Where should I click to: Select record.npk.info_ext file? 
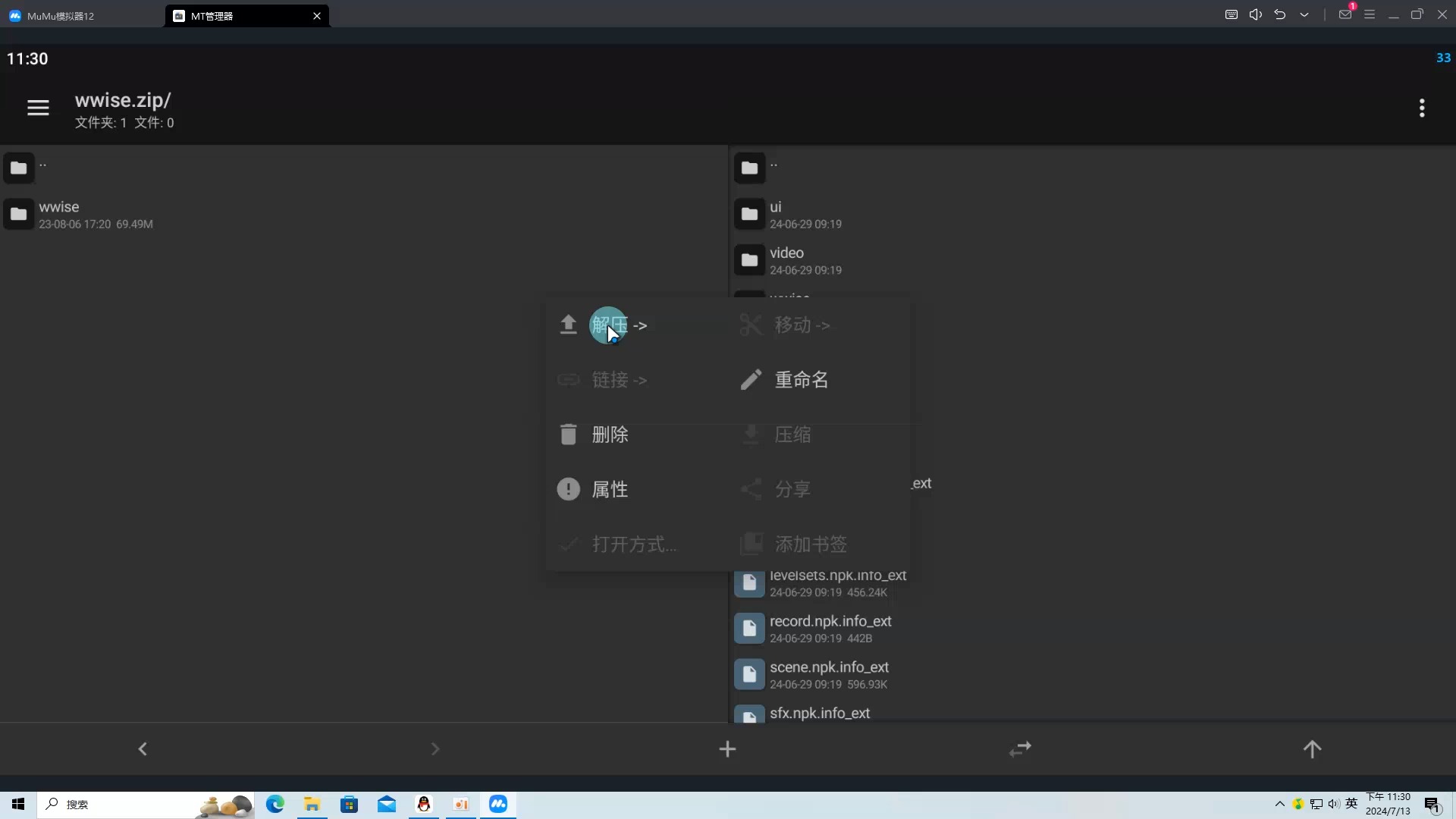[x=1093, y=629]
